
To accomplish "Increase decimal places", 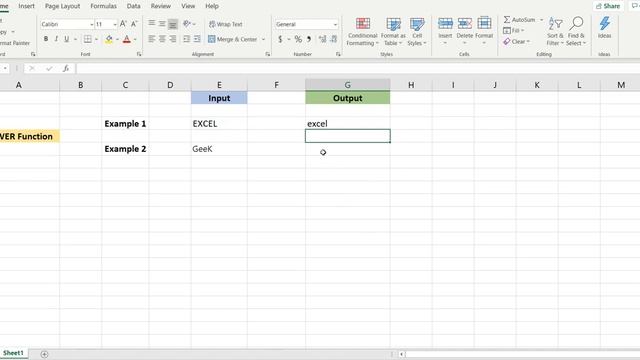I will point(322,39).
